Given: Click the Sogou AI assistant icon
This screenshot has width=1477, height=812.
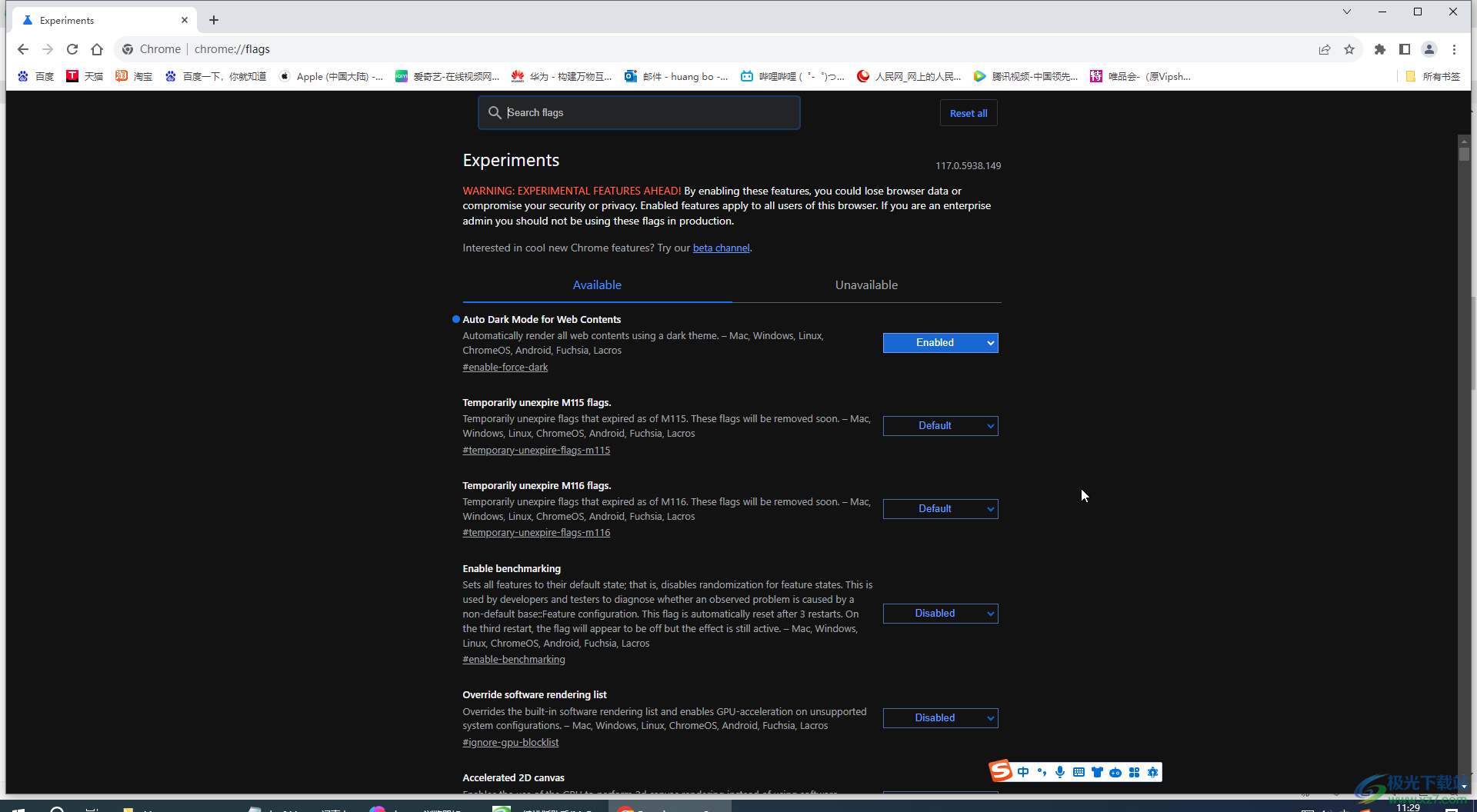Looking at the screenshot, I should click(x=1152, y=772).
